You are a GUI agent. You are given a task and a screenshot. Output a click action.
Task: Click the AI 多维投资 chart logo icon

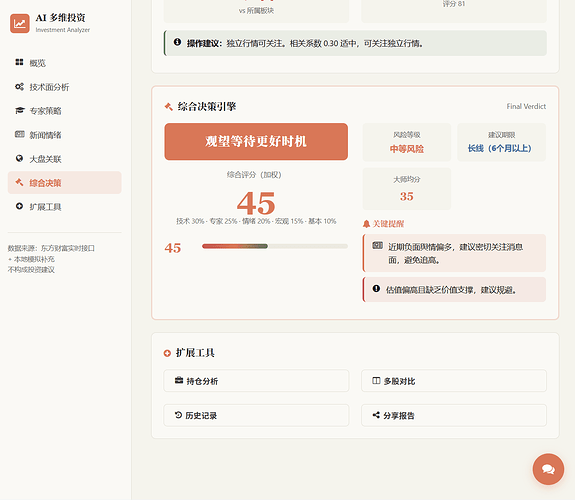tap(20, 23)
